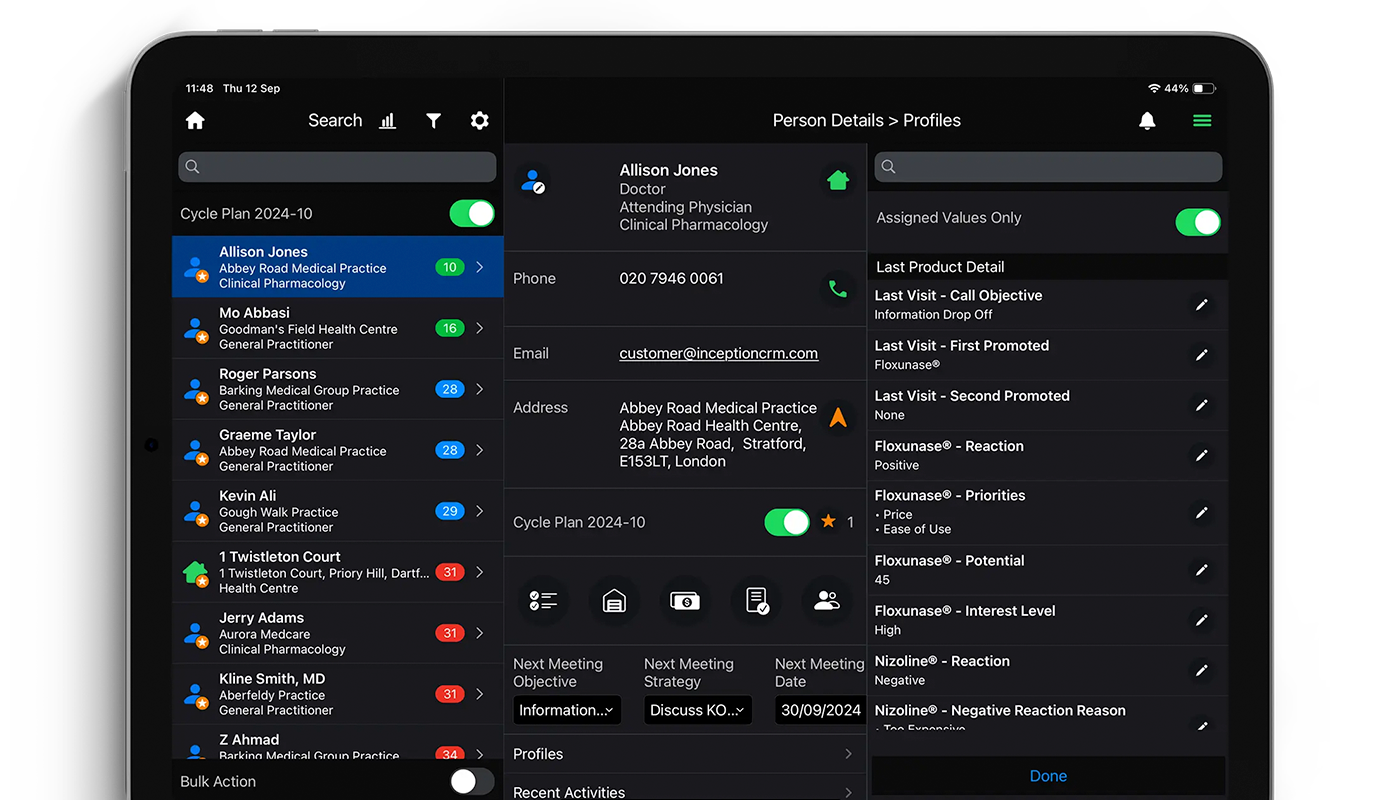The image size is (1400, 800).
Task: Select 1 Twistleton Court entry
Action: (x=338, y=572)
